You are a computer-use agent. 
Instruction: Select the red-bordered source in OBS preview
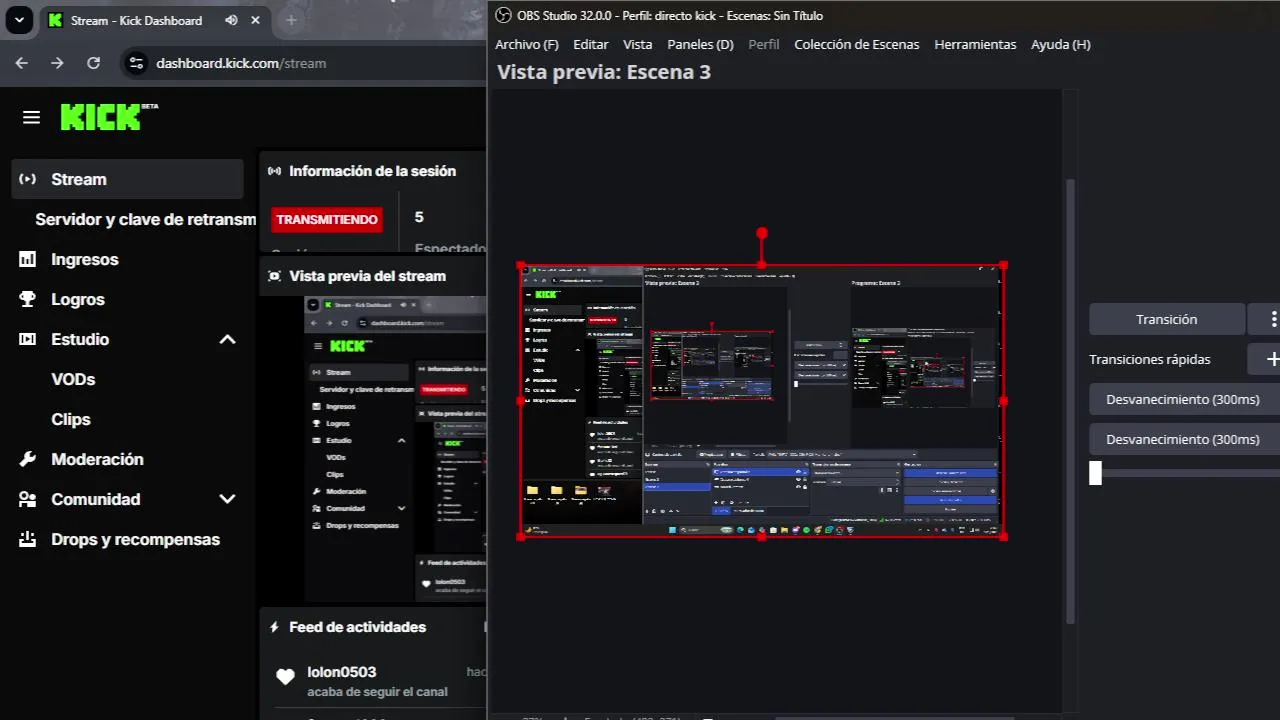[x=762, y=401]
